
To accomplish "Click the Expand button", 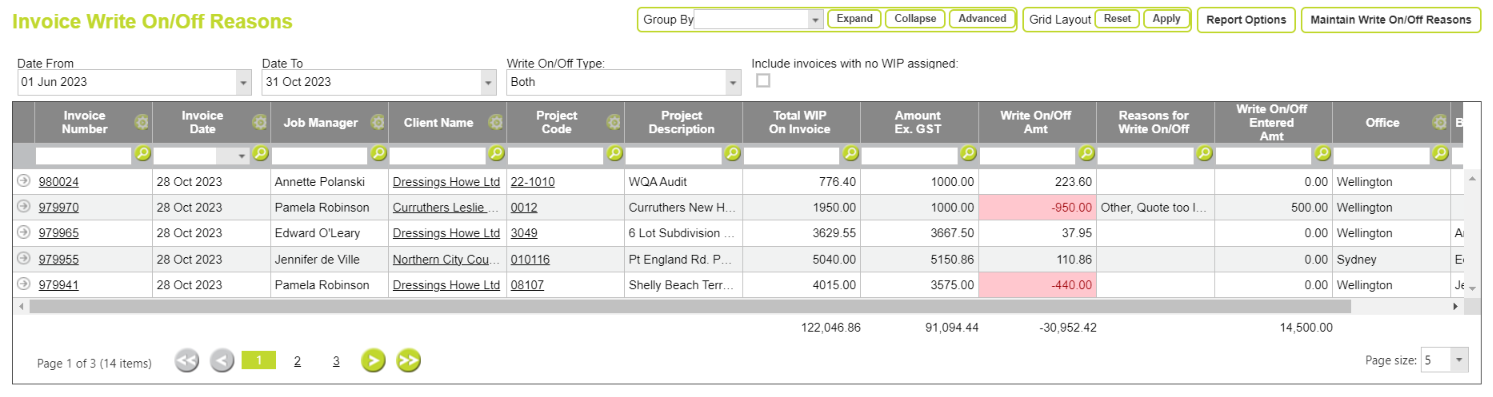I will click(x=854, y=19).
